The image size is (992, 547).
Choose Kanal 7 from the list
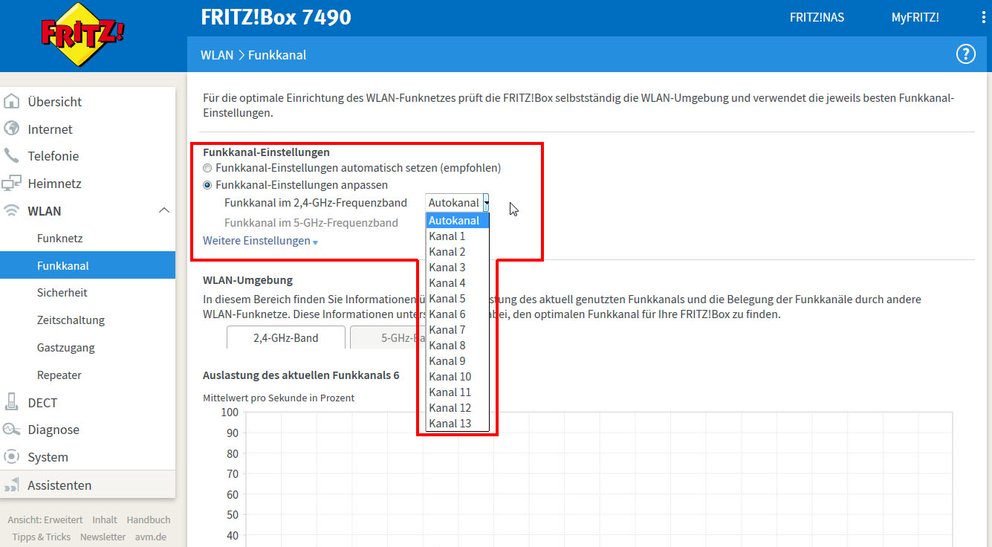pos(457,329)
